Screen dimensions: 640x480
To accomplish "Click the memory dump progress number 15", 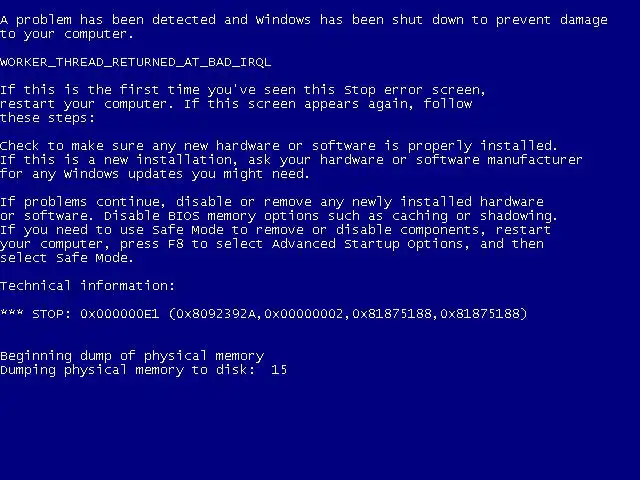I will [x=279, y=370].
